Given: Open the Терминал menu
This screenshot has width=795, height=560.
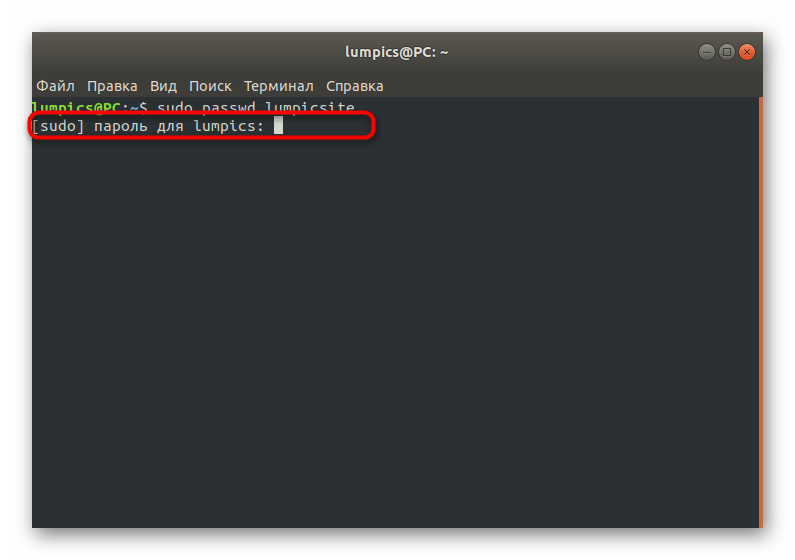Looking at the screenshot, I should (x=278, y=86).
